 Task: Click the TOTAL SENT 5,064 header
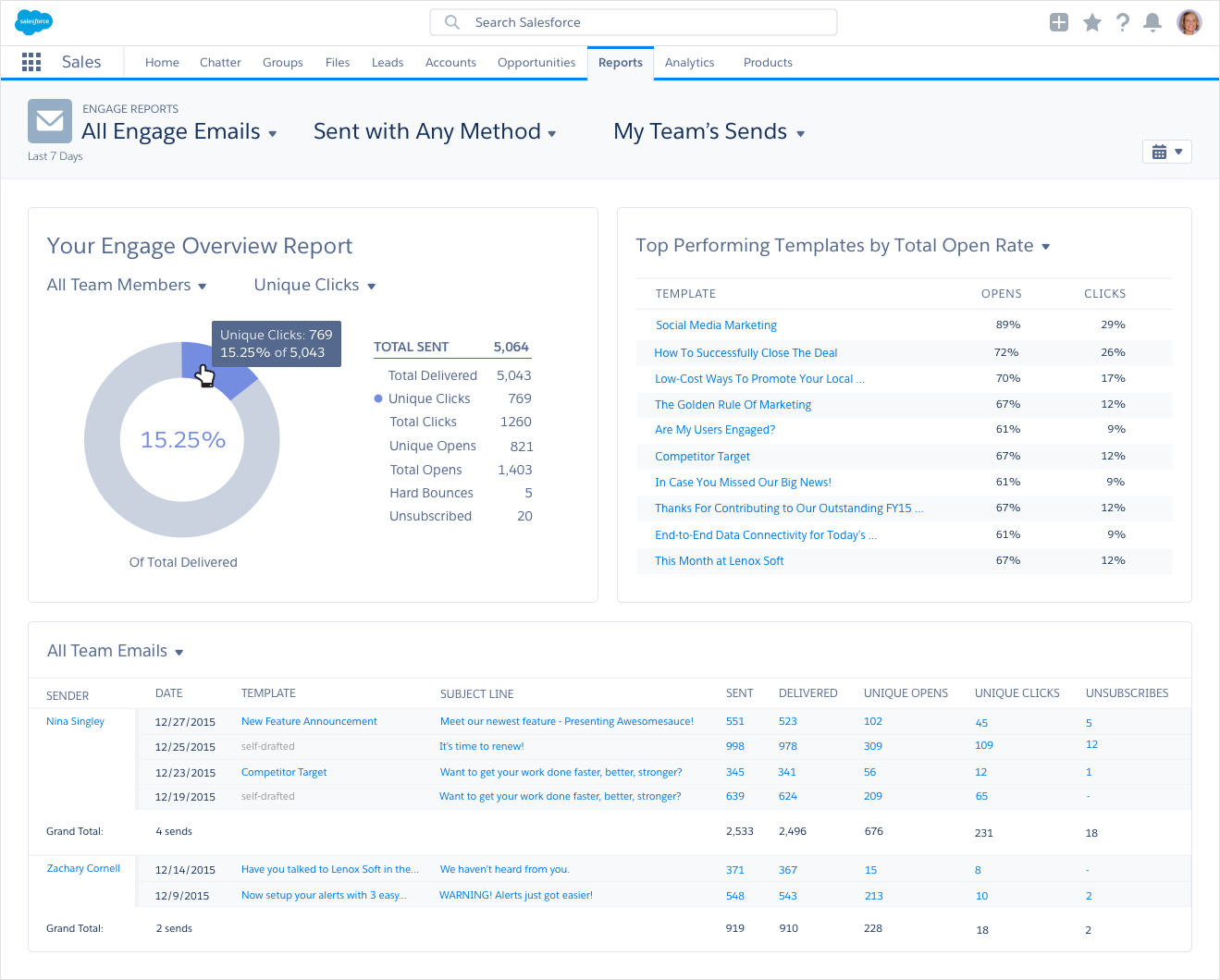click(451, 347)
